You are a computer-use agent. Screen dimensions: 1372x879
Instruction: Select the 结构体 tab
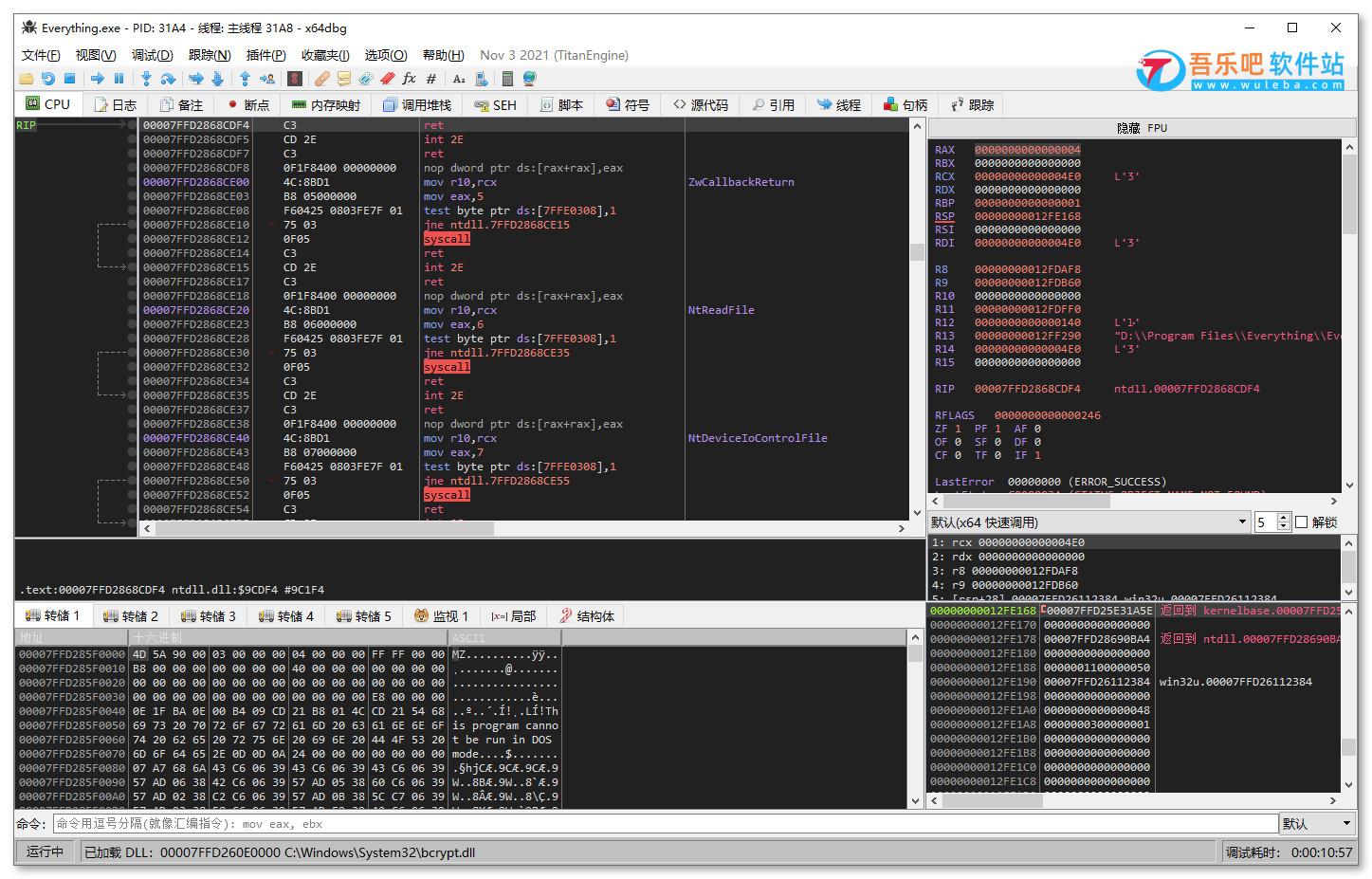(x=587, y=616)
